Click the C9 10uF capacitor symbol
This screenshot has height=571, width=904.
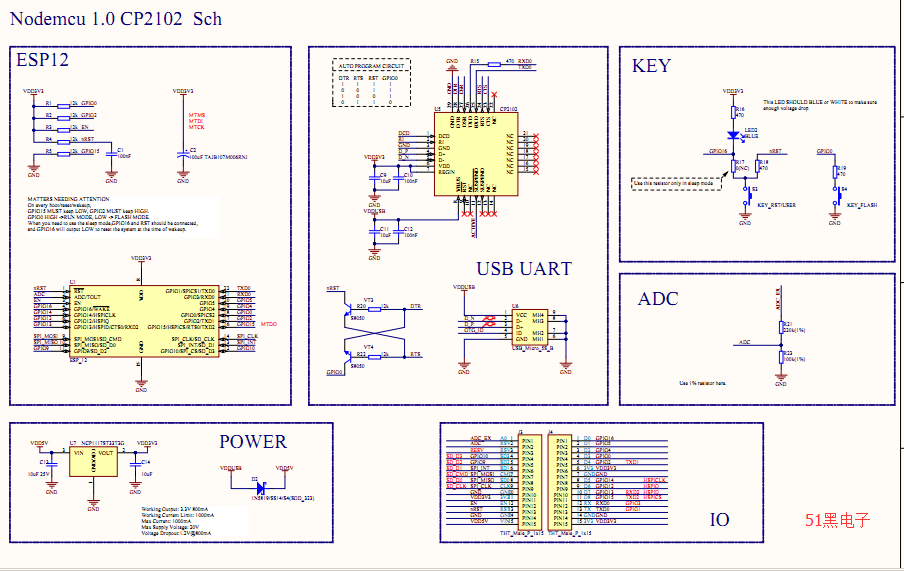coord(374,178)
